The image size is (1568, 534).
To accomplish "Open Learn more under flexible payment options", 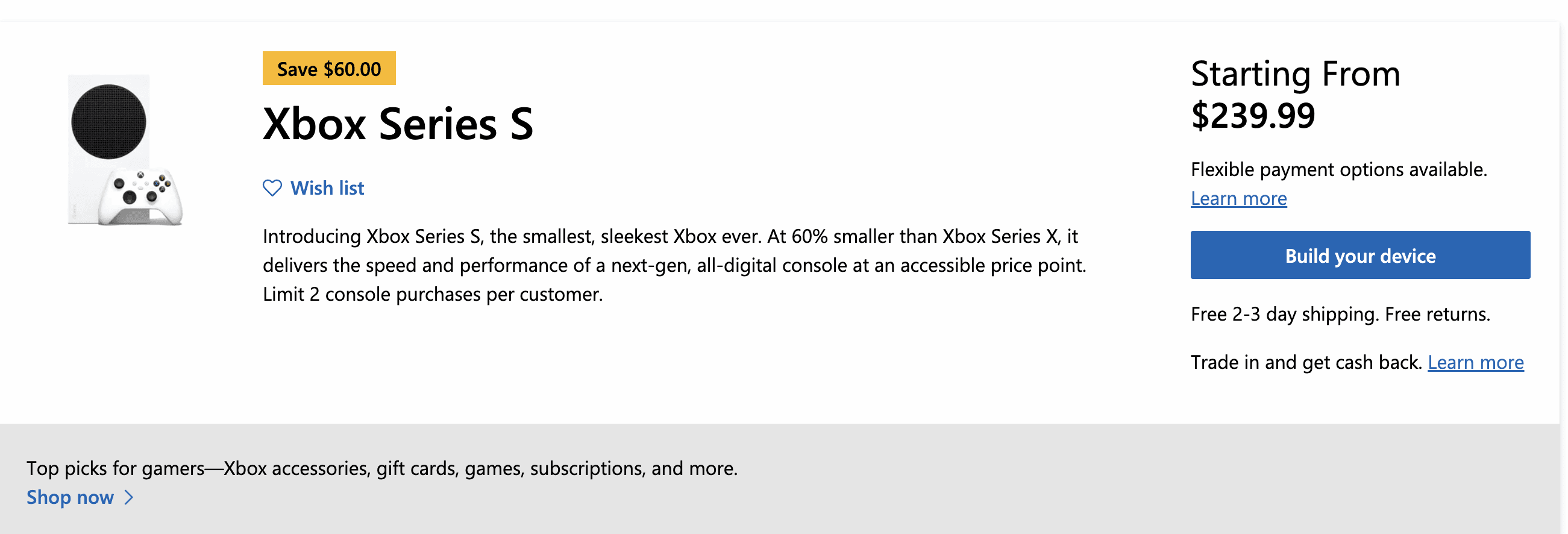I will (1239, 198).
